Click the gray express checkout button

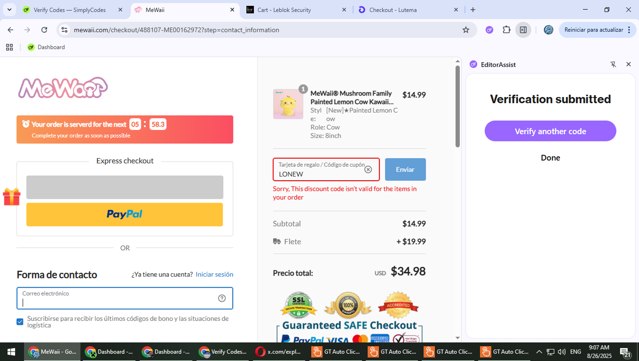coord(125,187)
